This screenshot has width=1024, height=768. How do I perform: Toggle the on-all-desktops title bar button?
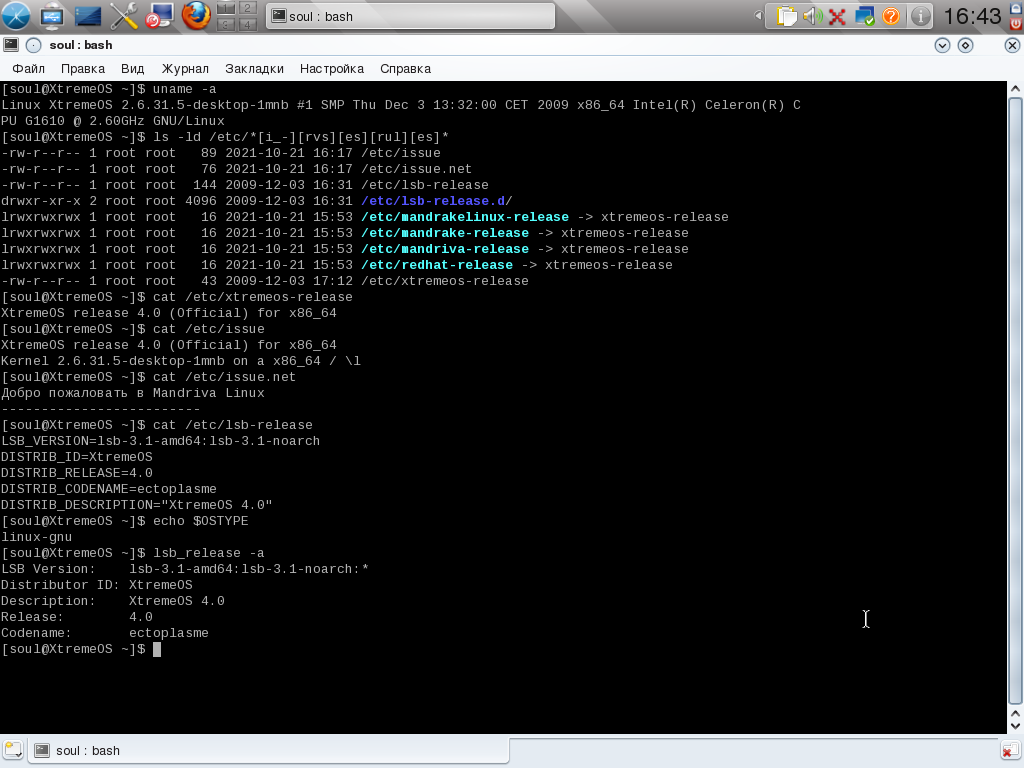pos(33,45)
